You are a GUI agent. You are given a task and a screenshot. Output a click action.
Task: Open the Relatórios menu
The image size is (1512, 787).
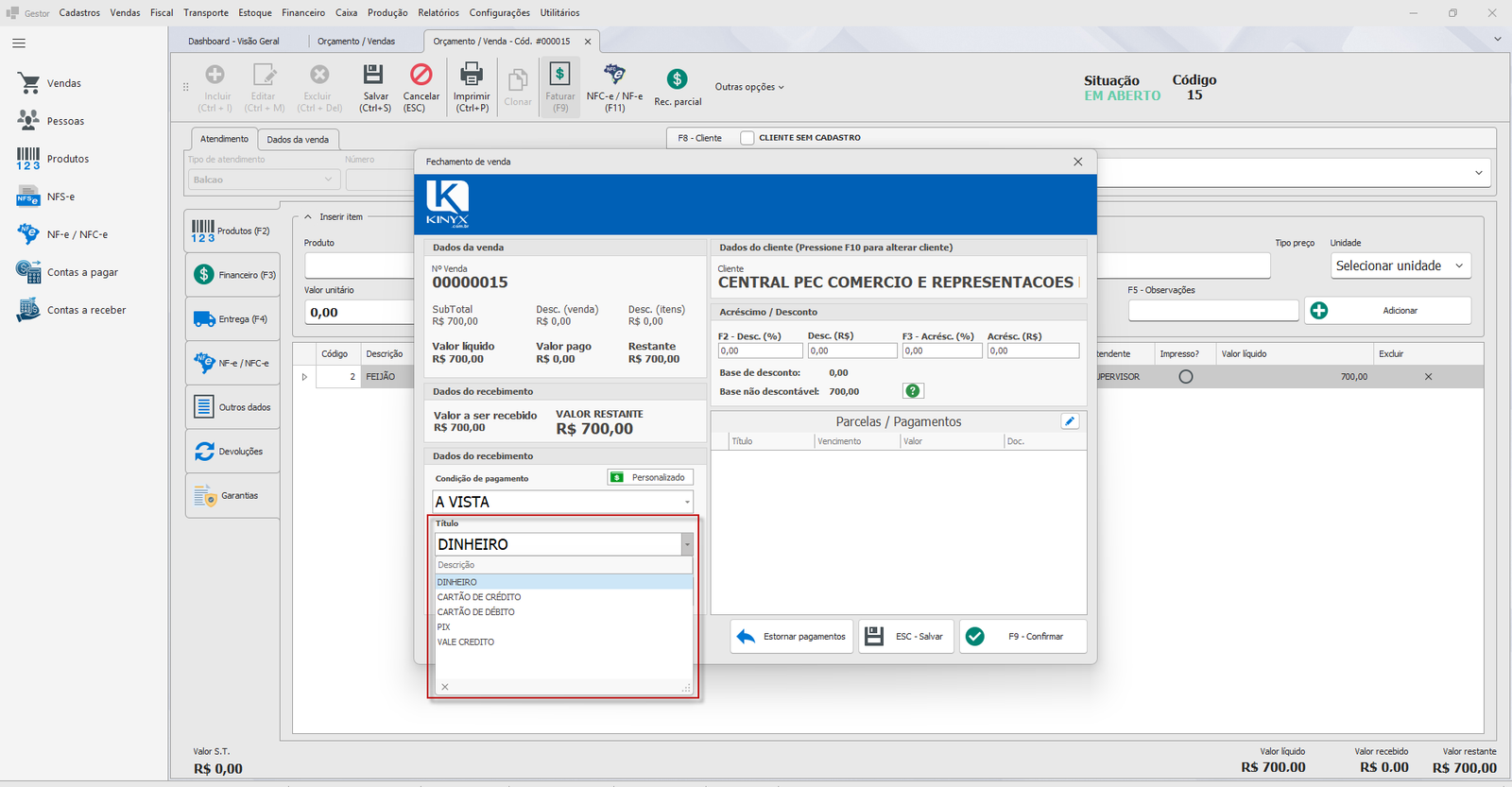click(438, 12)
